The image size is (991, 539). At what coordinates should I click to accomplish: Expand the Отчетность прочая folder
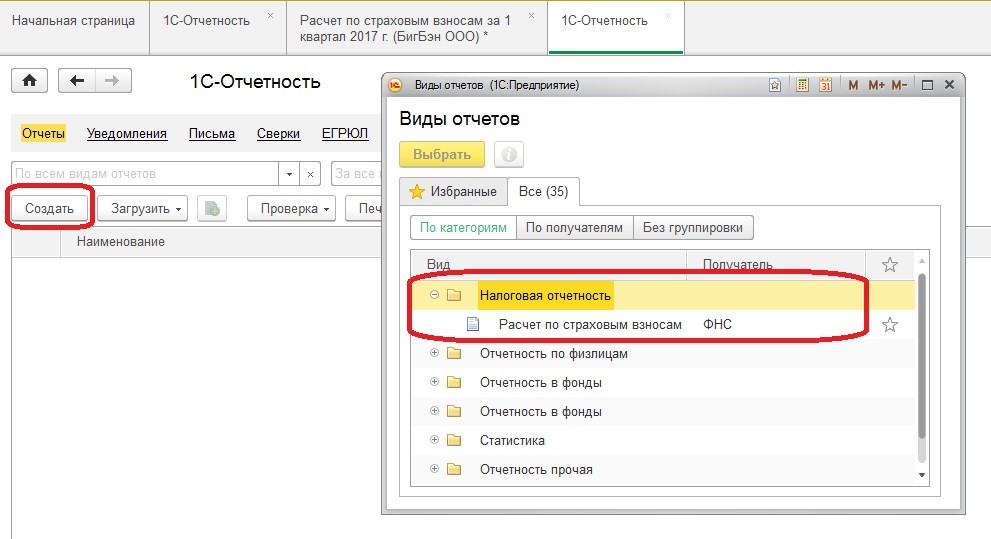coord(434,469)
